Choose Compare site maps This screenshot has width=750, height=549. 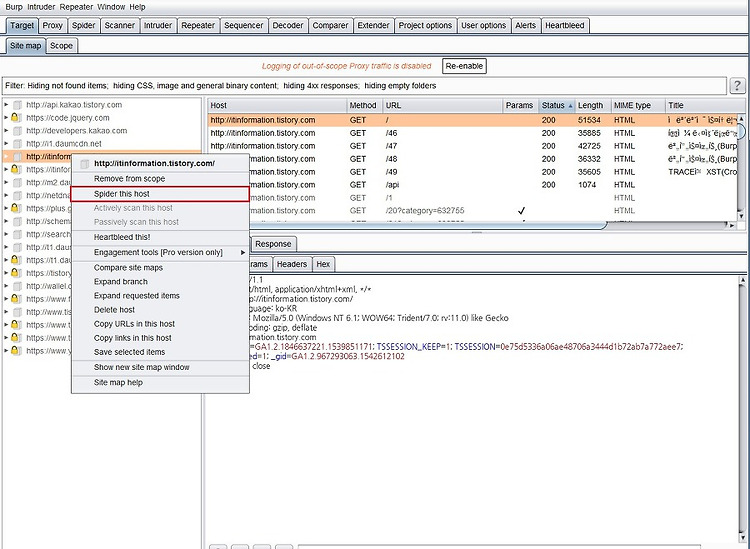pos(160,268)
